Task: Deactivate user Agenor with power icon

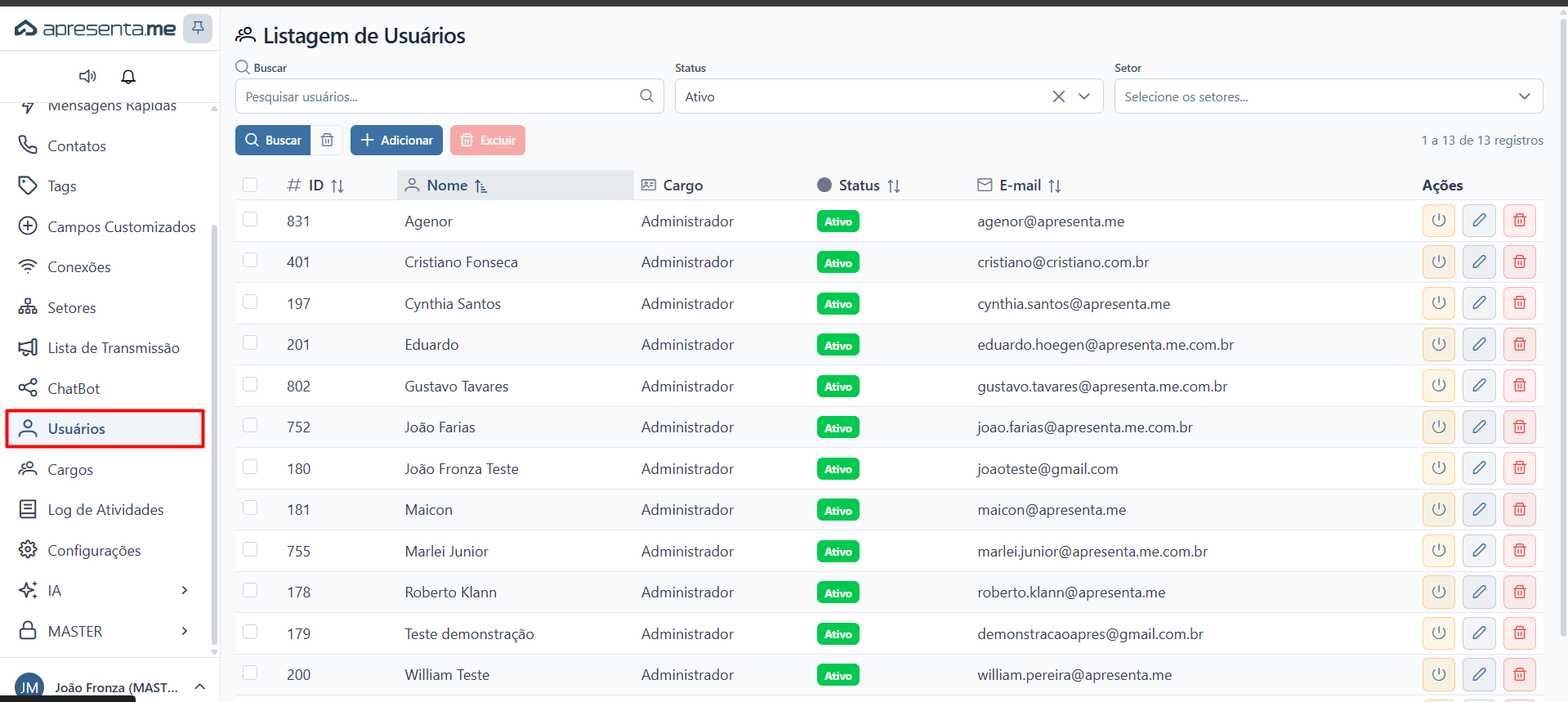Action: [1439, 221]
